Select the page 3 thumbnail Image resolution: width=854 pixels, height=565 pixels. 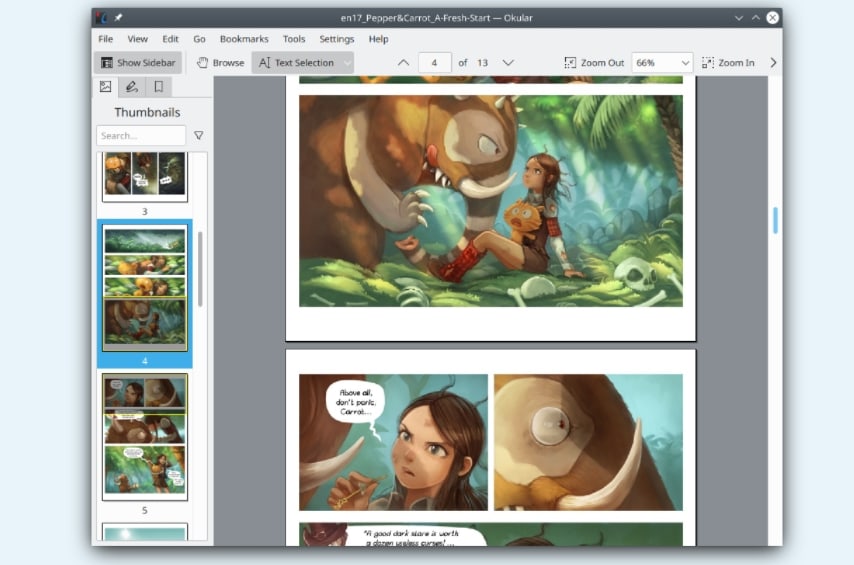click(x=145, y=177)
